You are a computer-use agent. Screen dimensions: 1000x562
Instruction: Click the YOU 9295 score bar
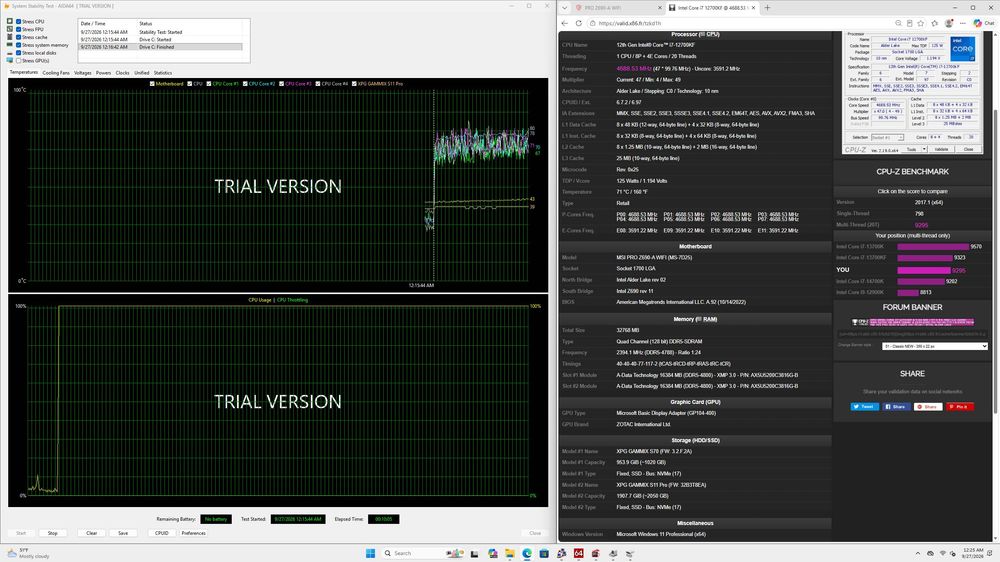[924, 270]
